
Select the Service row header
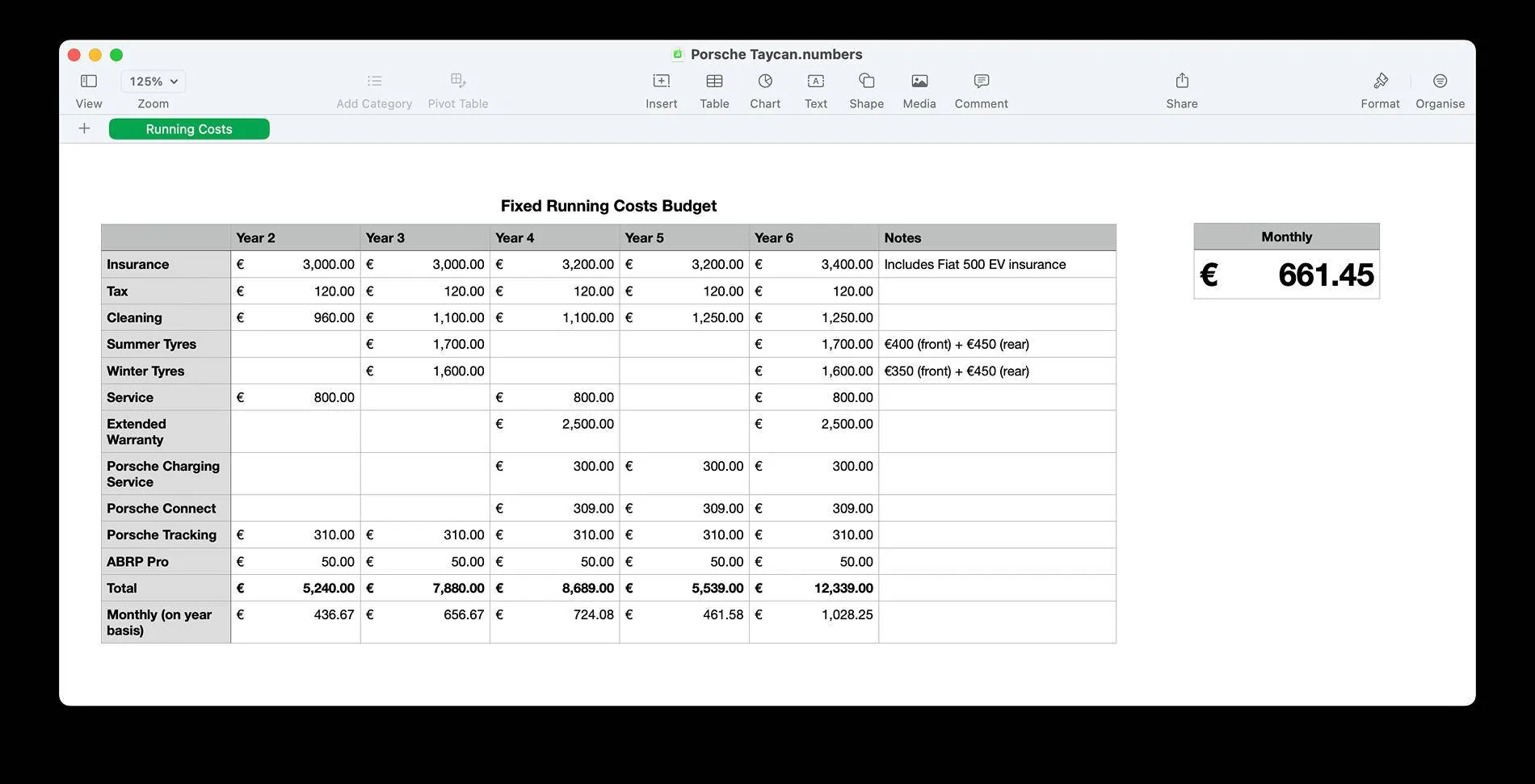click(166, 397)
